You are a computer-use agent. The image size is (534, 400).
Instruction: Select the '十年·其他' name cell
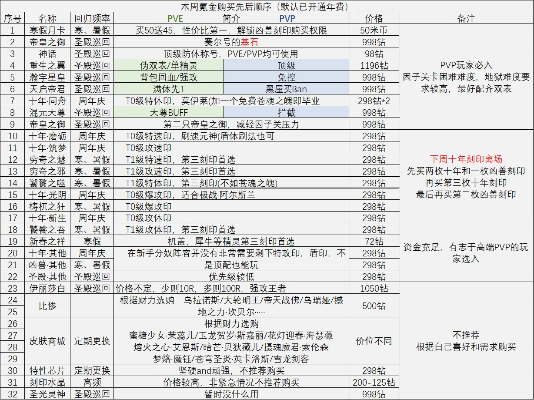click(x=47, y=253)
